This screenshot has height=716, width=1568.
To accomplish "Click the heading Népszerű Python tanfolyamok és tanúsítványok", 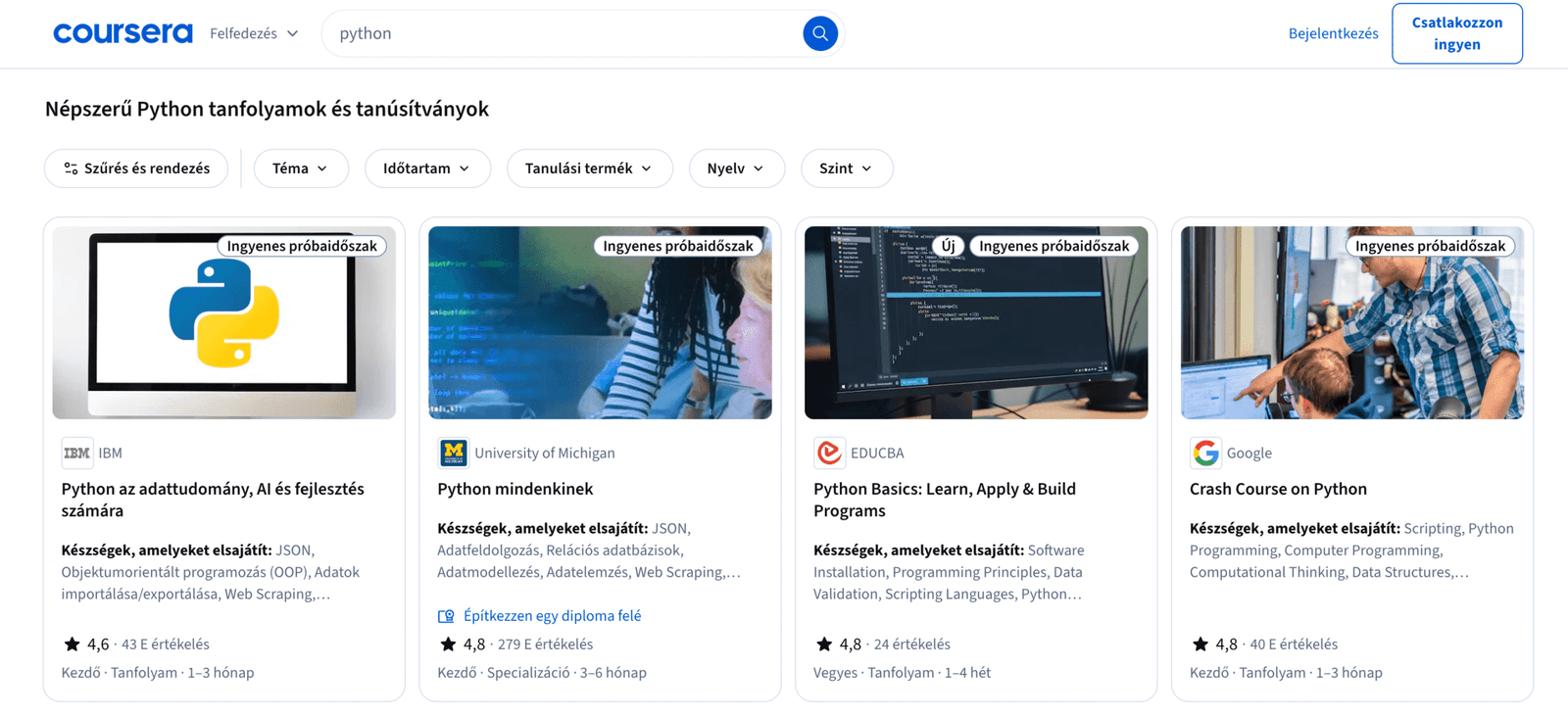I will pyautogui.click(x=267, y=109).
